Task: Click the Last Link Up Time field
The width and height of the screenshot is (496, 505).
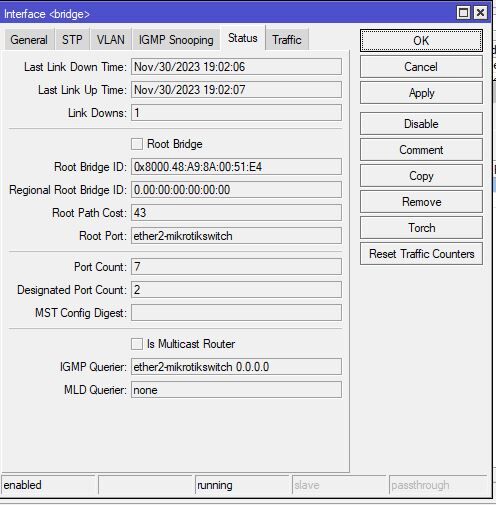Action: (236, 90)
